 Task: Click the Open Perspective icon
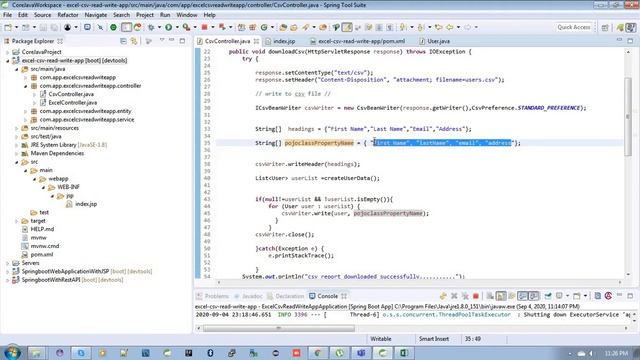[x=605, y=27]
